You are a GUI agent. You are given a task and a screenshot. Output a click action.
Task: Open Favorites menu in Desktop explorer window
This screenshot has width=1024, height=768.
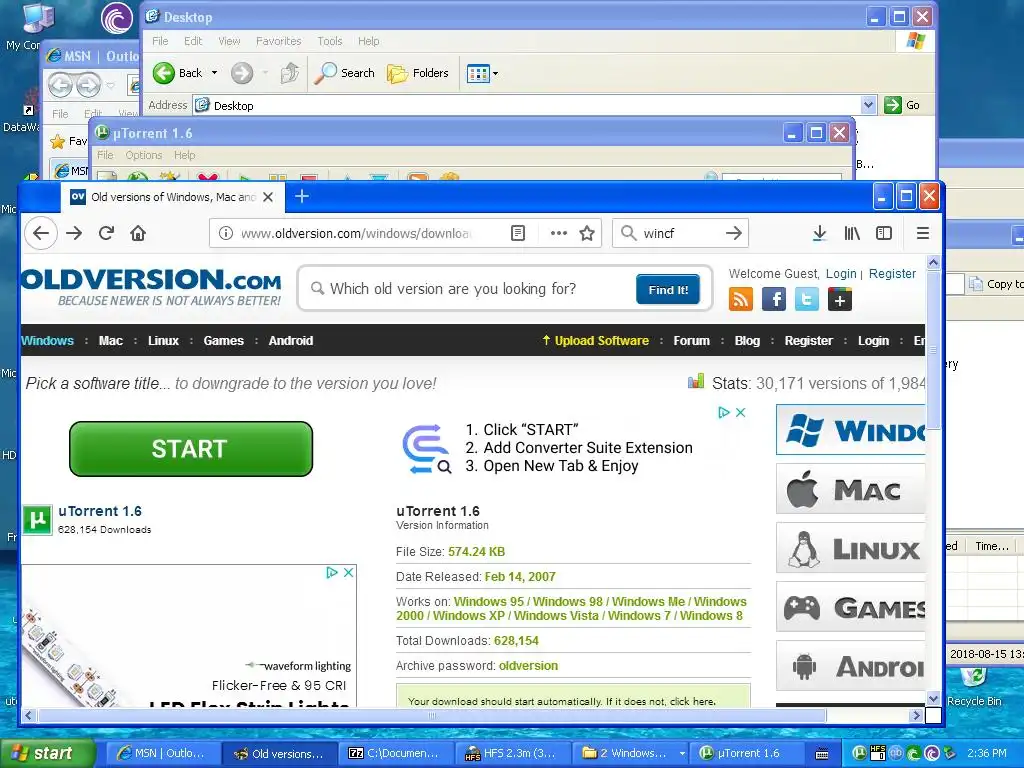pos(278,41)
